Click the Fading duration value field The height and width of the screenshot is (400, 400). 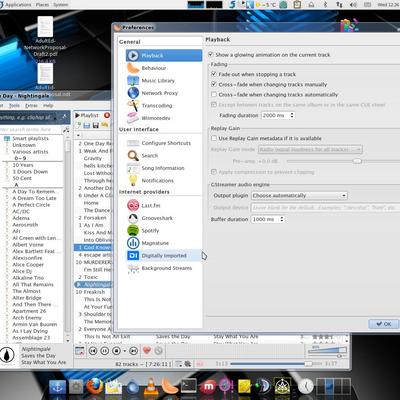click(x=275, y=115)
